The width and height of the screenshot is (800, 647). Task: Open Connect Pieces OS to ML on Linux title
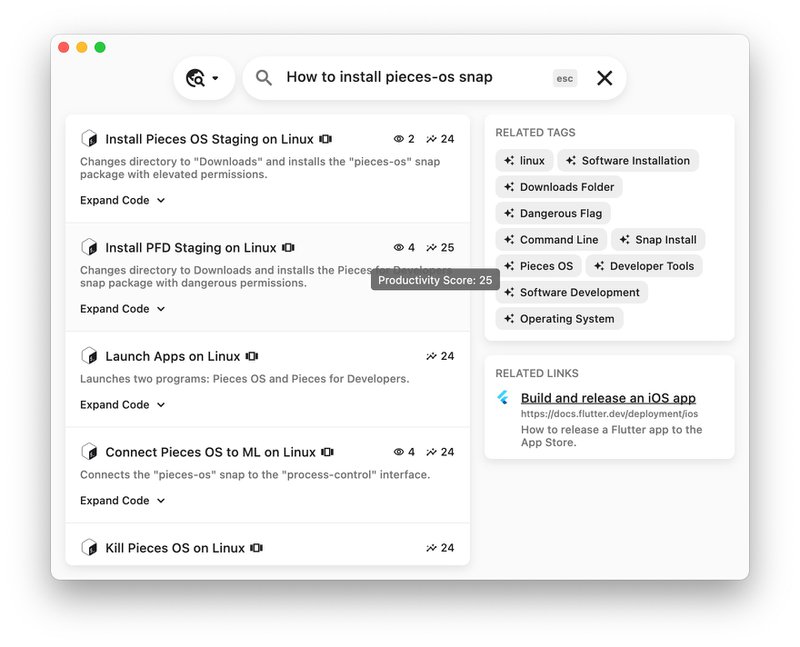(x=210, y=453)
